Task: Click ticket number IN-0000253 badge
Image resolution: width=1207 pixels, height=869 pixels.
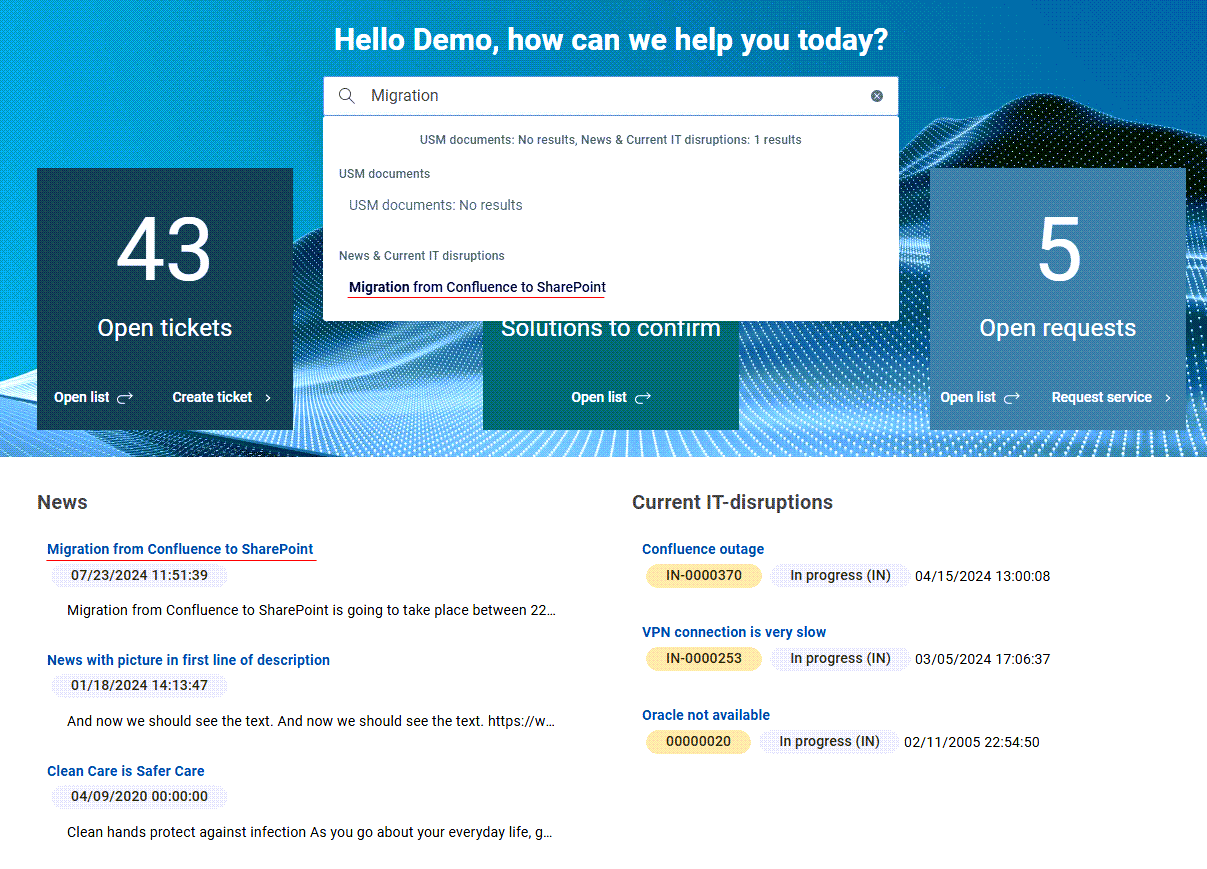Action: (704, 659)
